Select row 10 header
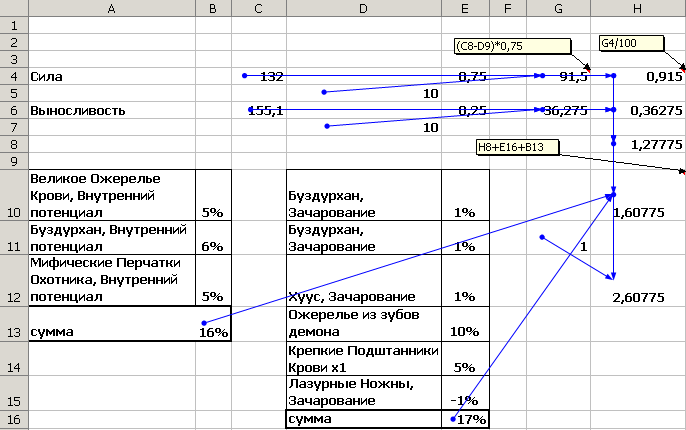Viewport: 686px width, 430px height. click(x=14, y=195)
